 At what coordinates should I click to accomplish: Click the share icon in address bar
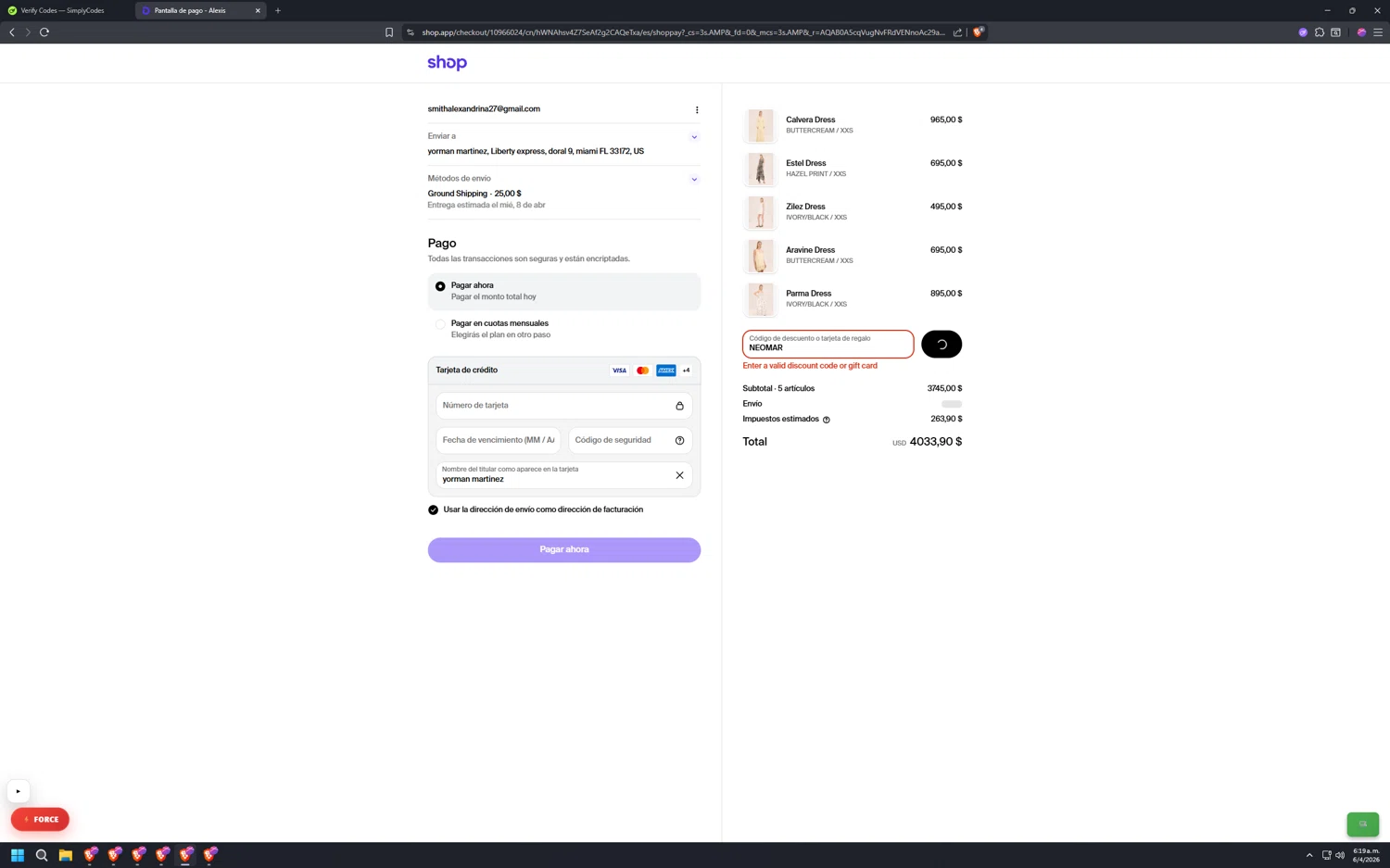(957, 32)
